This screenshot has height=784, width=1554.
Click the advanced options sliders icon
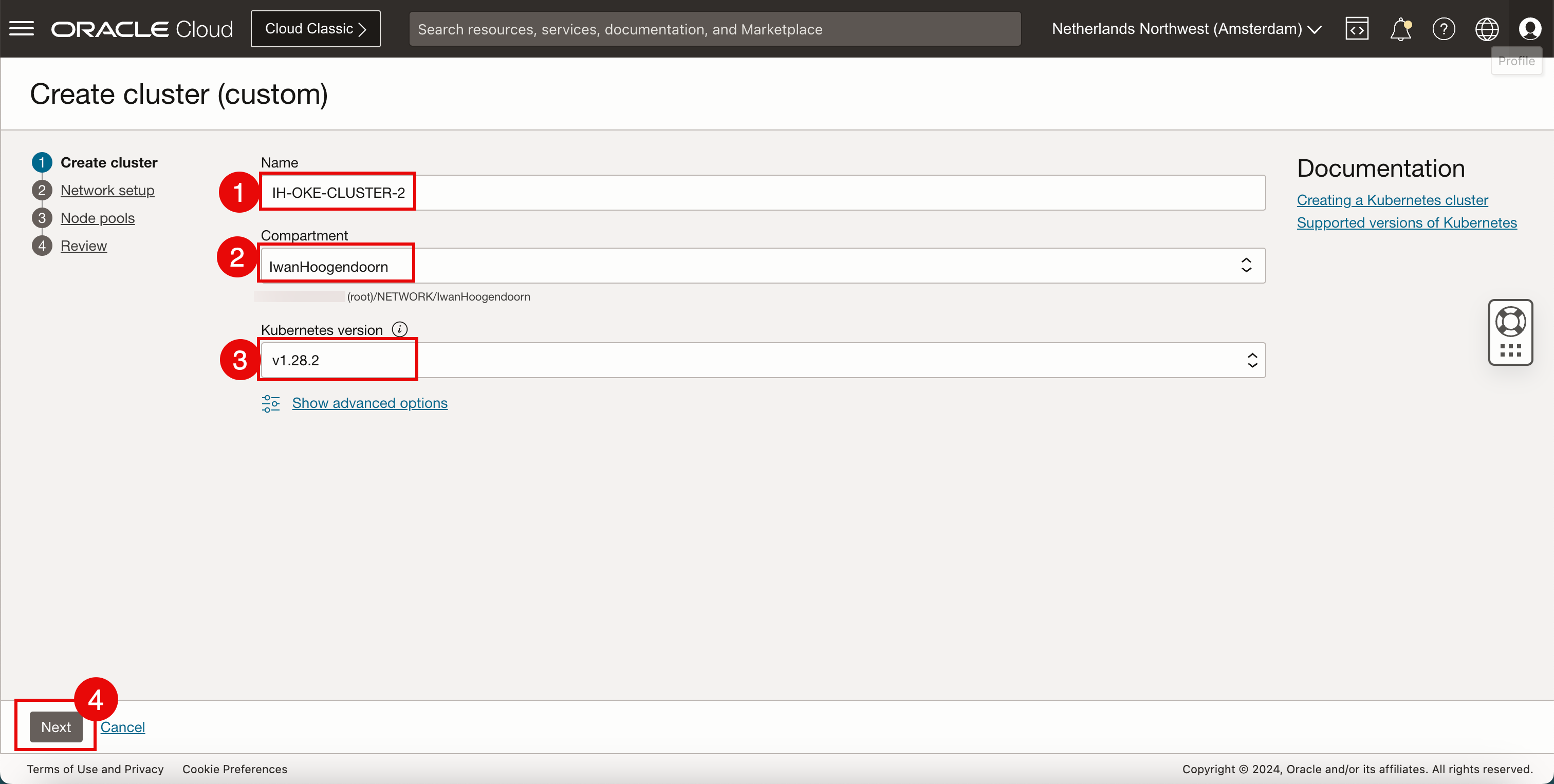click(x=270, y=403)
